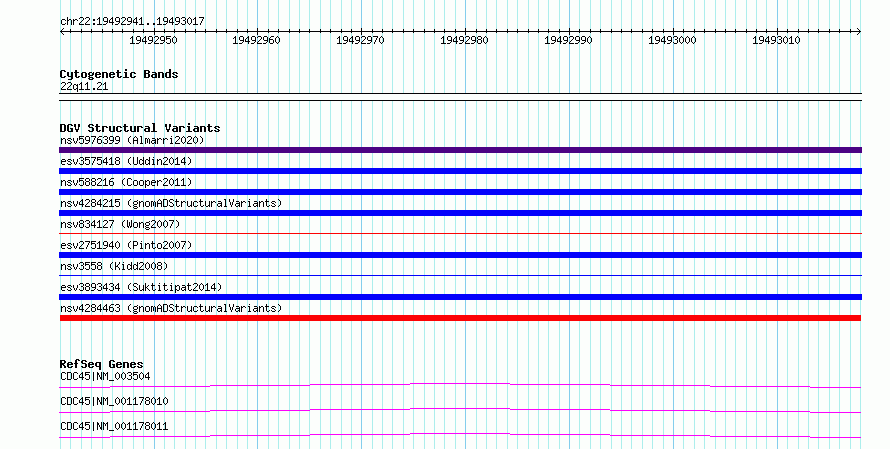Click the blue esv3893434 variant bar
The width and height of the screenshot is (890, 449).
pyautogui.click(x=460, y=297)
